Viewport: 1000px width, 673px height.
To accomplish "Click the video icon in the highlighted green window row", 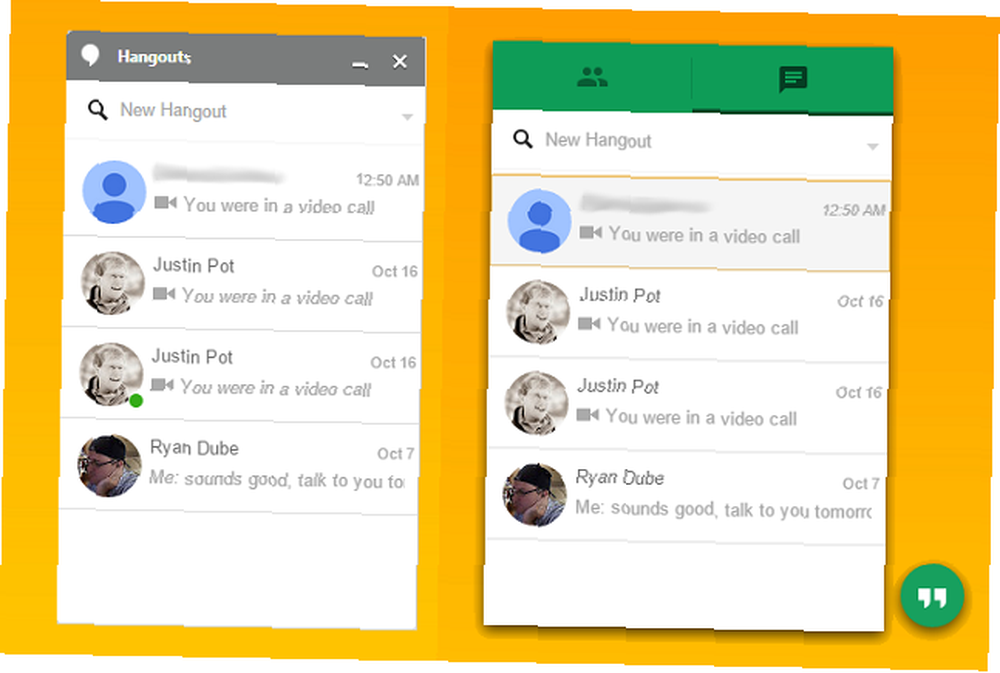I will (x=590, y=232).
